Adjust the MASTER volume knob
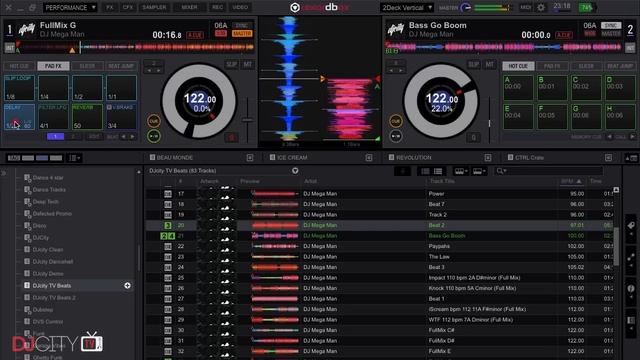Screen dimensions: 640x360 click(x=466, y=7)
